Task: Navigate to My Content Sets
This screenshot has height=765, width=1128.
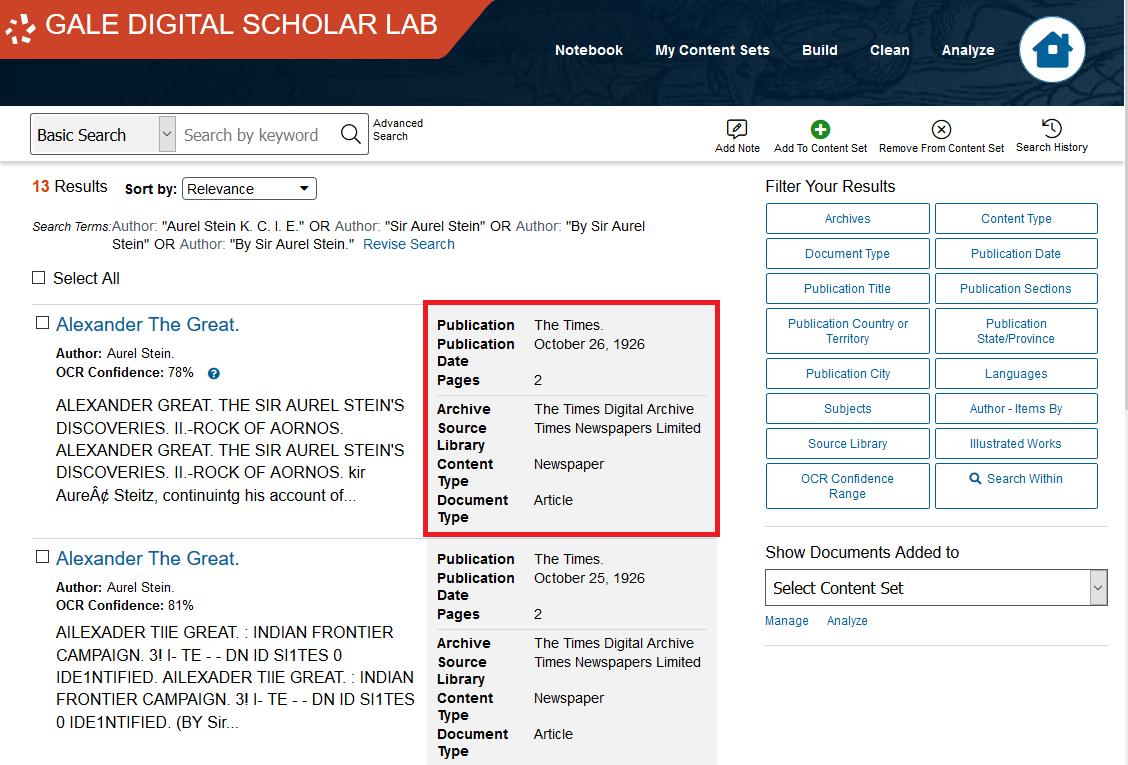Action: pyautogui.click(x=712, y=50)
